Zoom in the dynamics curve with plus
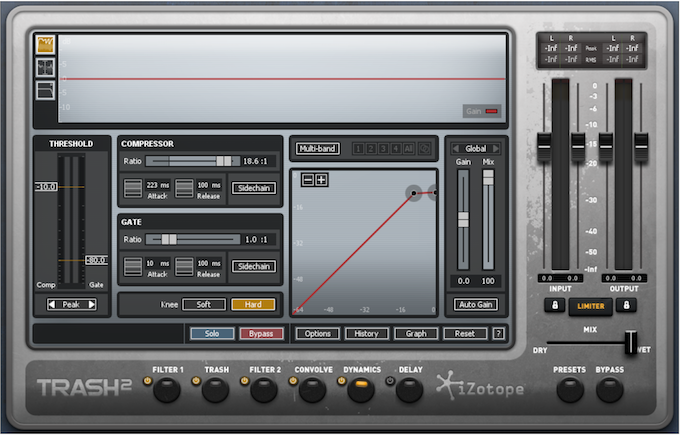This screenshot has height=435, width=680. [x=321, y=180]
